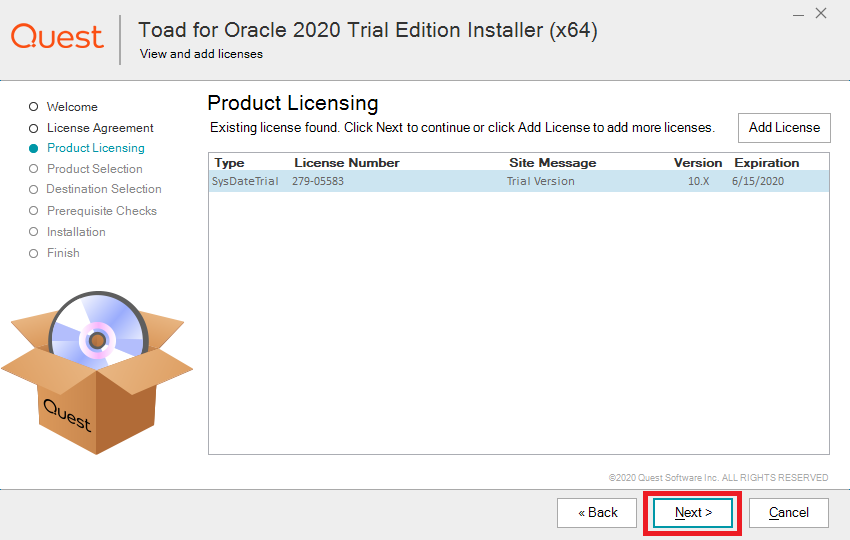Click the Quest box and disc image
This screenshot has height=540, width=850.
point(96,373)
